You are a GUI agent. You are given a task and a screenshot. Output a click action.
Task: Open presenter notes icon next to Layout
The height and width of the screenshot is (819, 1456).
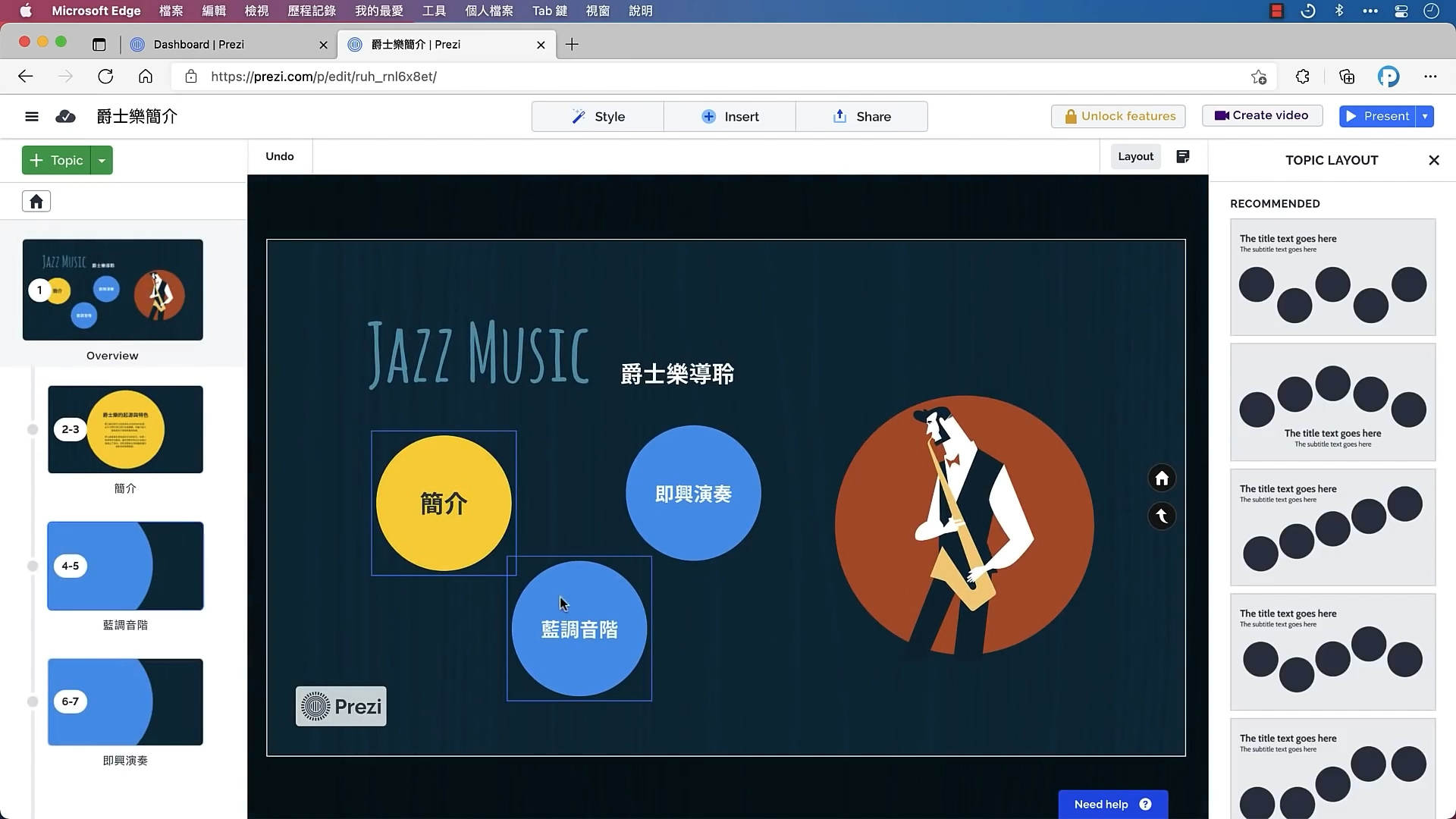(x=1182, y=156)
